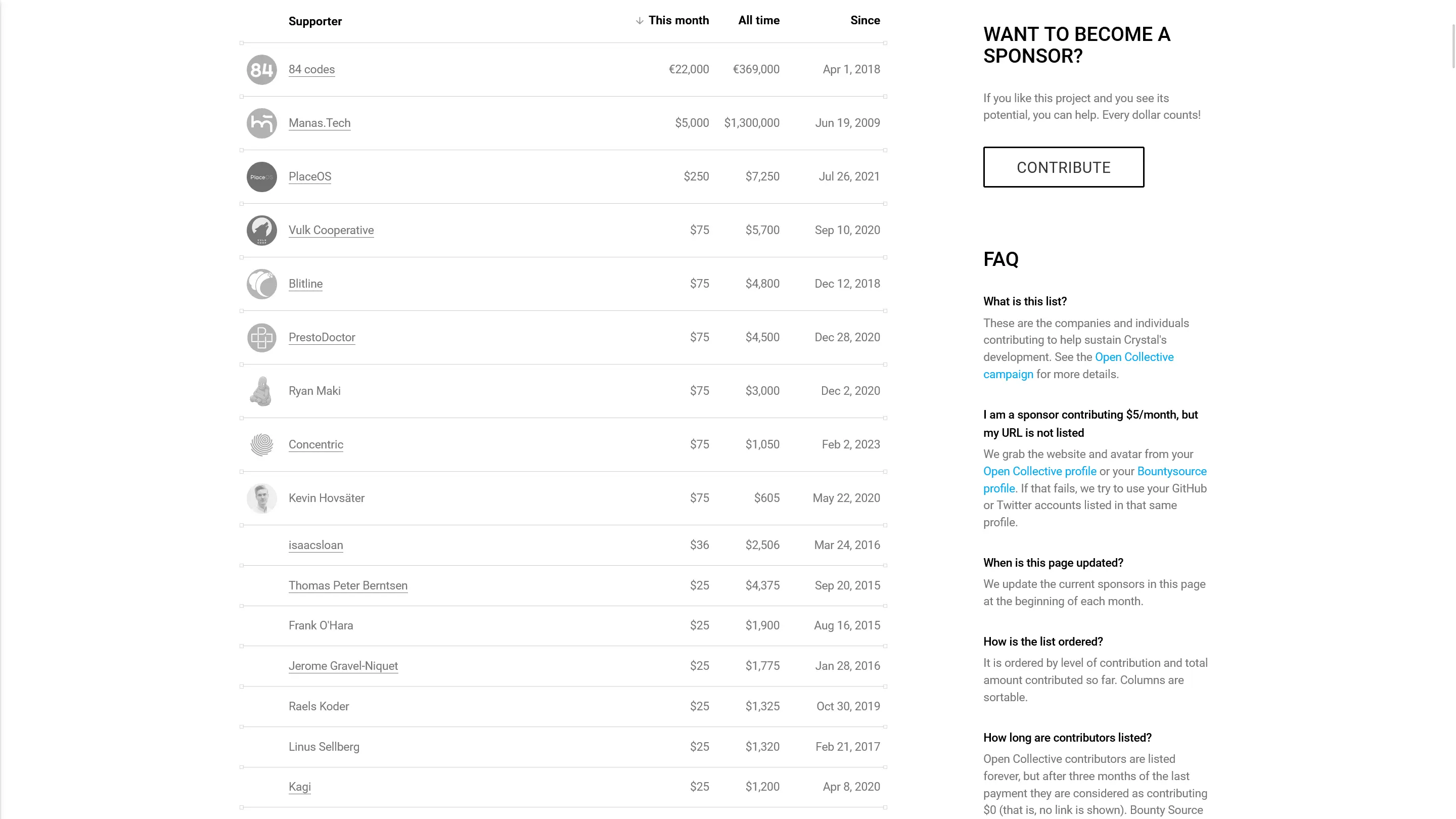Click the PrestoDoctor logo
The height and width of the screenshot is (819, 1456).
click(x=261, y=337)
